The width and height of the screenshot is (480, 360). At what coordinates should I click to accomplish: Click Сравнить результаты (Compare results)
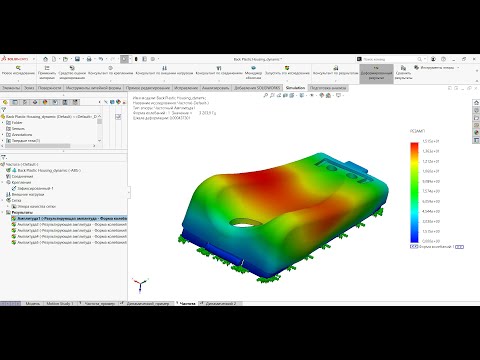(x=403, y=73)
